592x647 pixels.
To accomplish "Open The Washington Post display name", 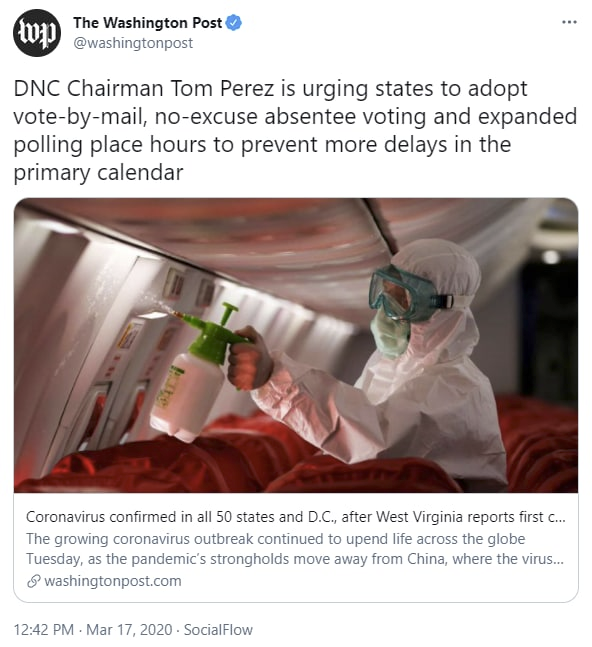I will coord(148,23).
